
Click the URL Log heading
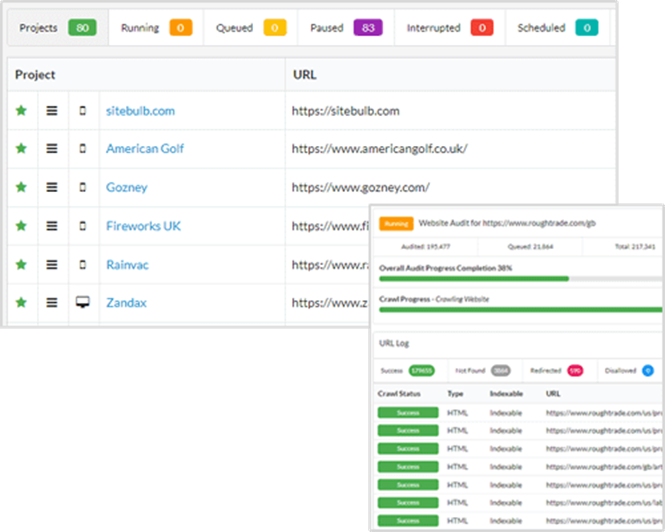pyautogui.click(x=394, y=343)
